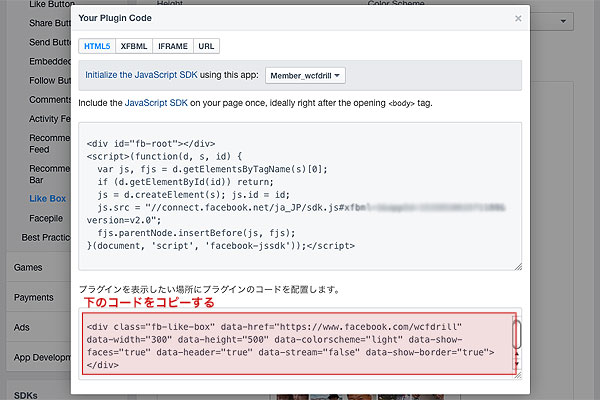The width and height of the screenshot is (600, 400).
Task: Click the '<div id="fb-root"></div>' code line
Action: 151,144
